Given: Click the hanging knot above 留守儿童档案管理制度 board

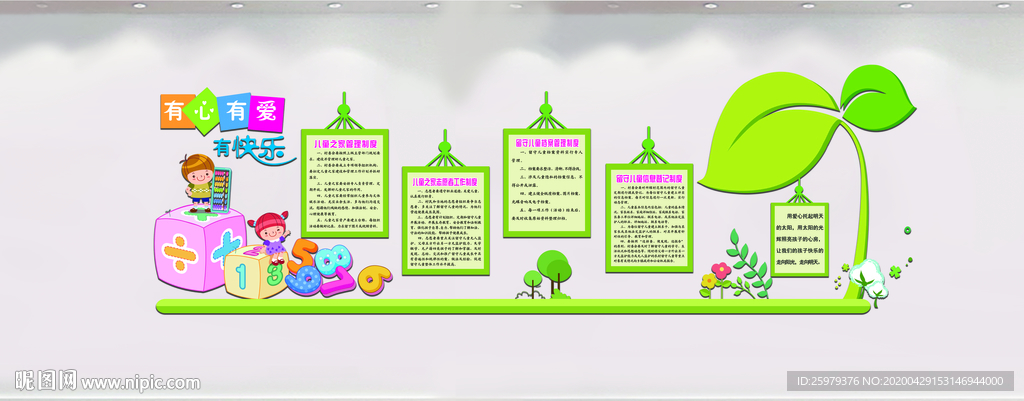Looking at the screenshot, I should click(546, 110).
